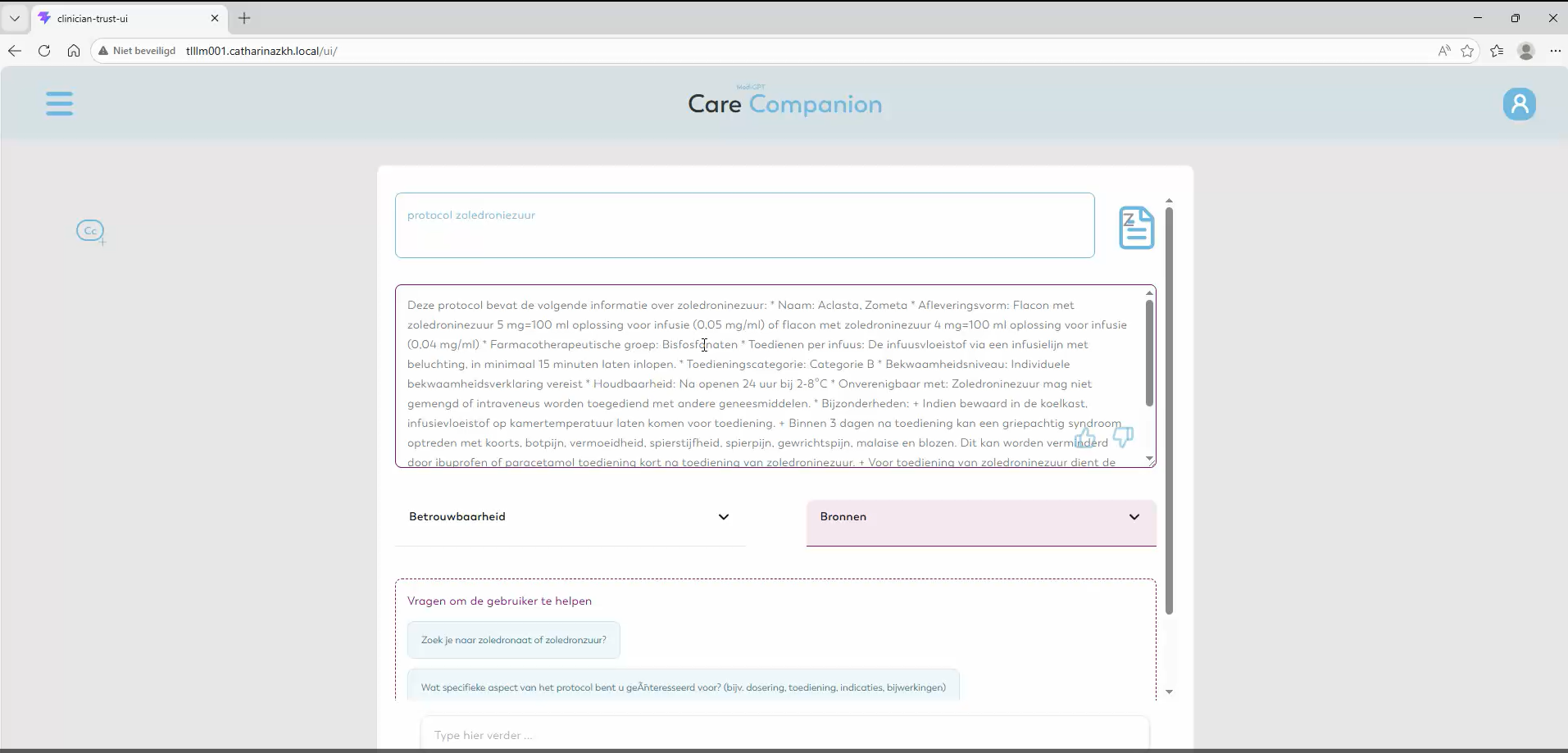Start a new chat with Cc icon
Image resolution: width=1568 pixels, height=753 pixels.
click(91, 231)
